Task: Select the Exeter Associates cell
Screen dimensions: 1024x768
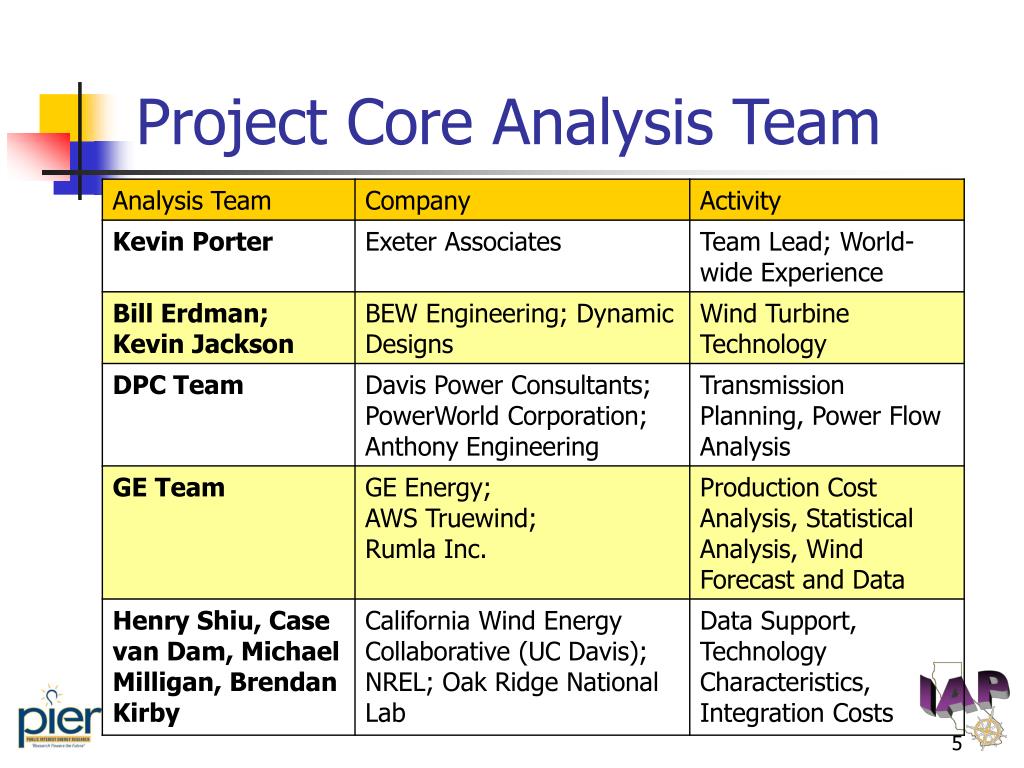Action: pos(522,256)
